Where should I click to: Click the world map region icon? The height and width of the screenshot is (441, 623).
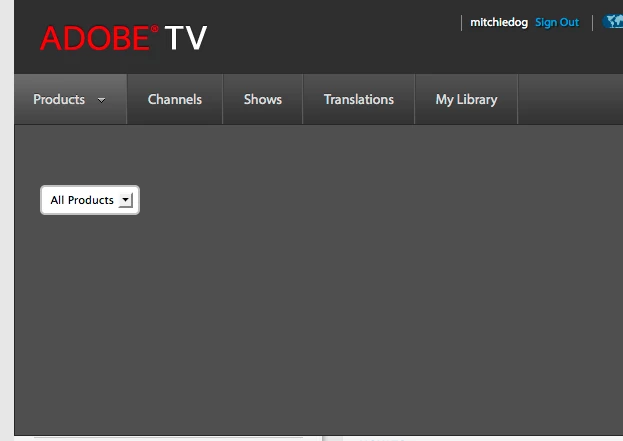(x=613, y=21)
